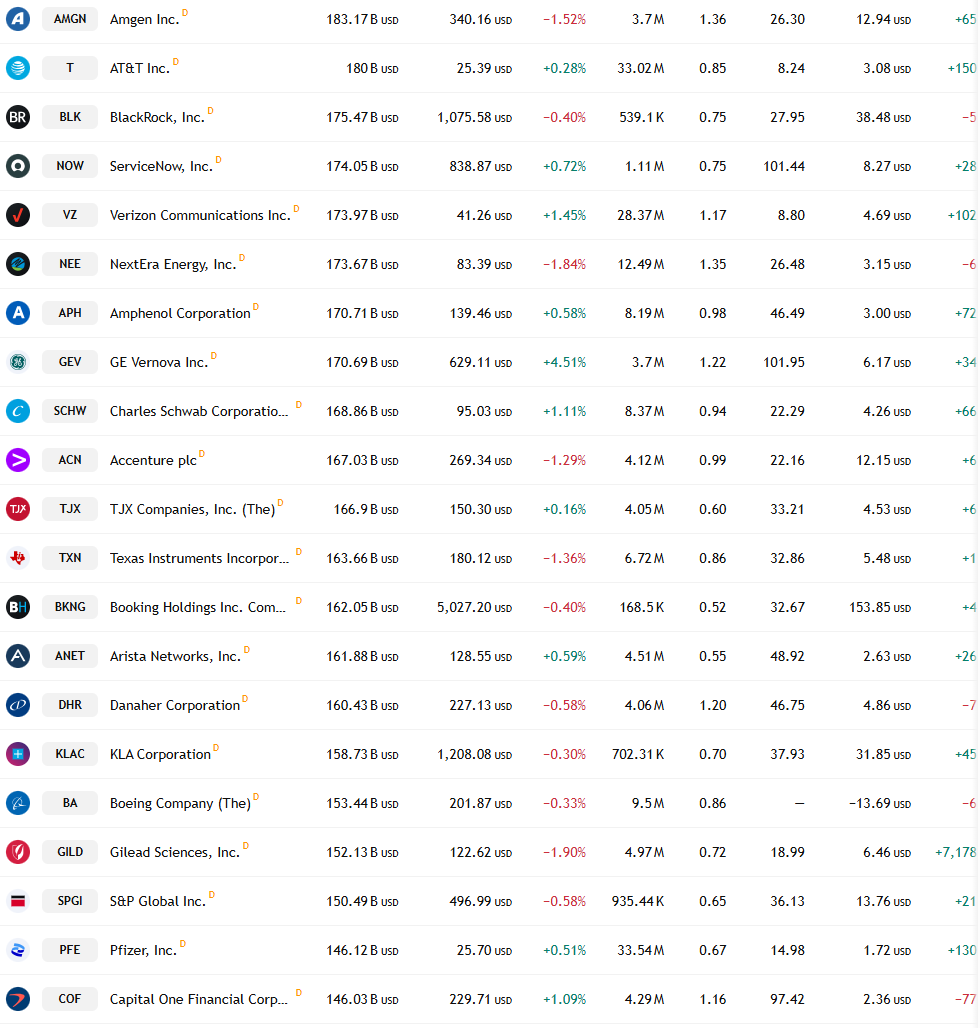This screenshot has height=1028, width=980.
Task: Click the Amgen company logo icon
Action: (18, 19)
